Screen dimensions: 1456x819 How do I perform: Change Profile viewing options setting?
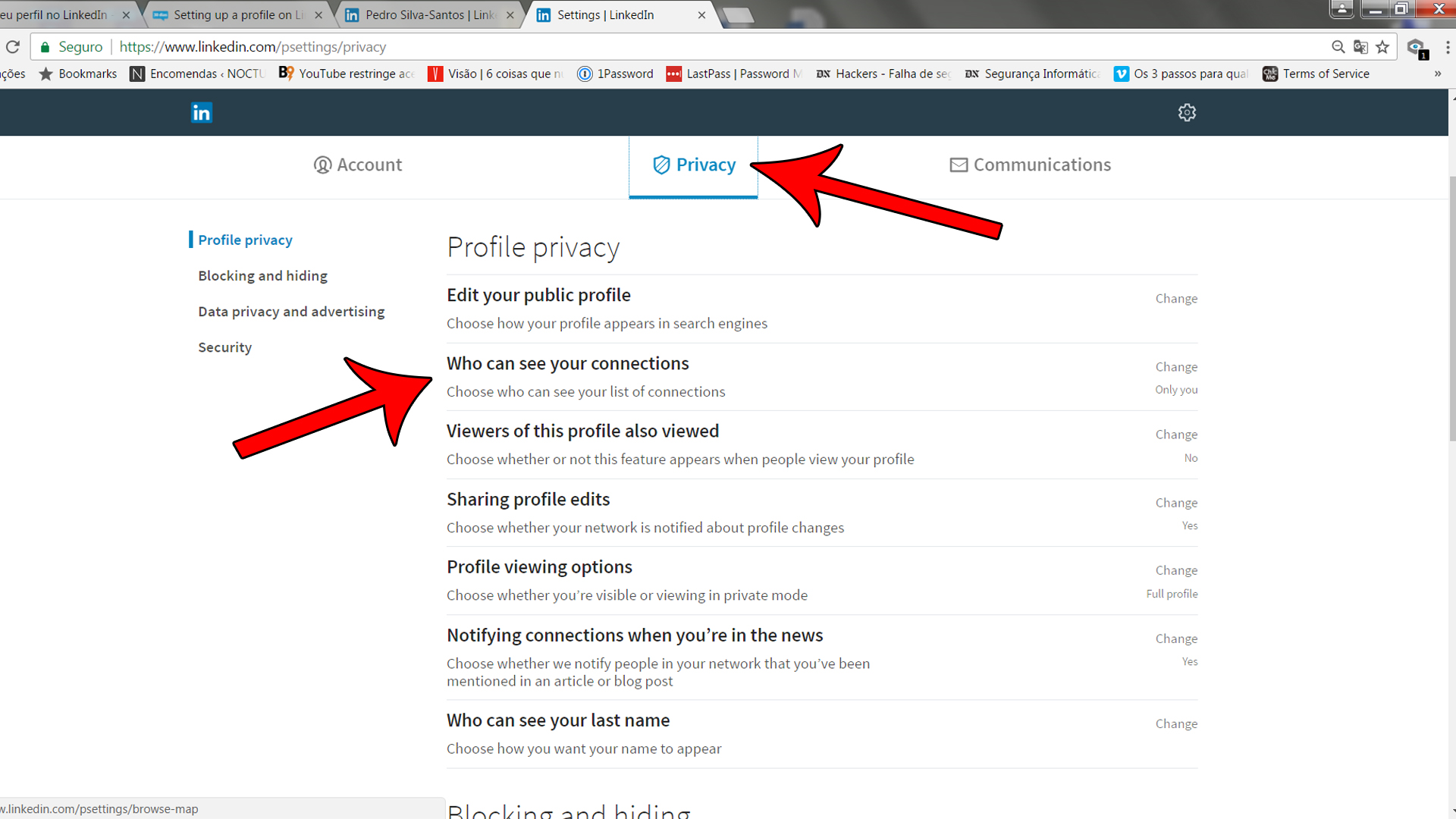click(x=1176, y=570)
